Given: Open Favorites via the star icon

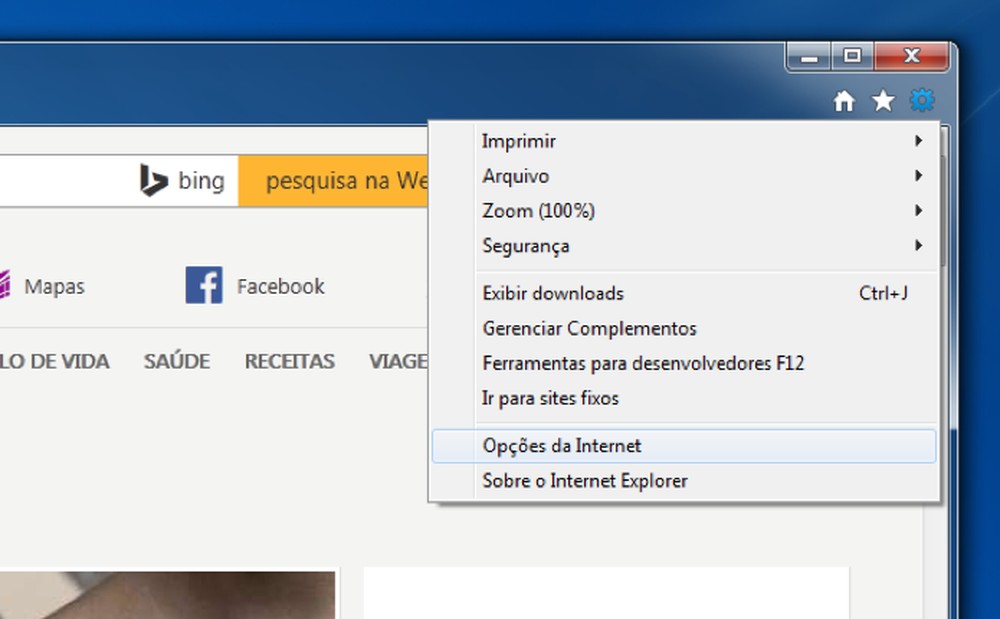Looking at the screenshot, I should 883,100.
